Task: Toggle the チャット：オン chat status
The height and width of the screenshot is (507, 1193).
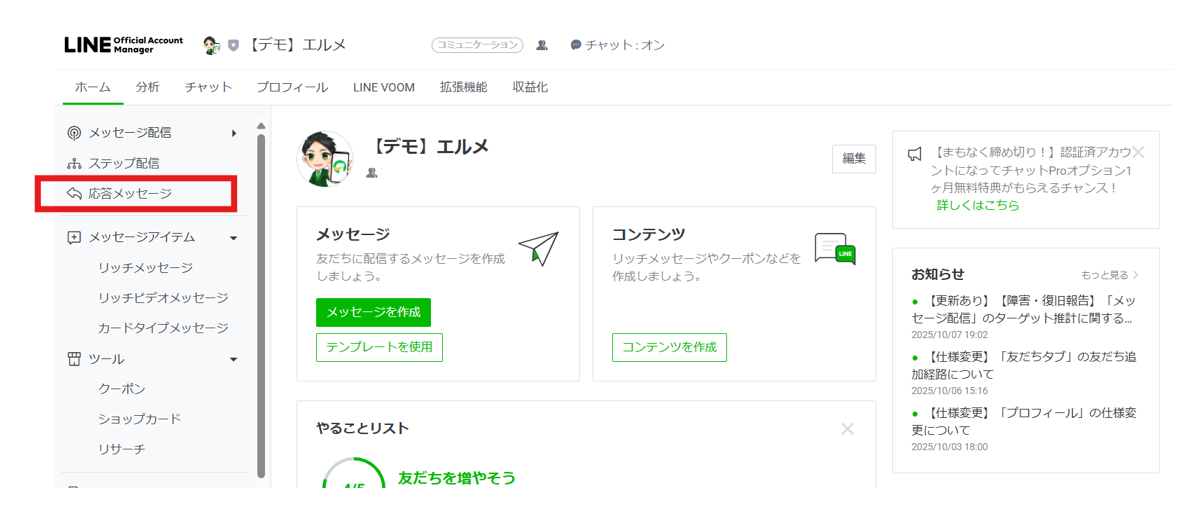Action: point(617,45)
